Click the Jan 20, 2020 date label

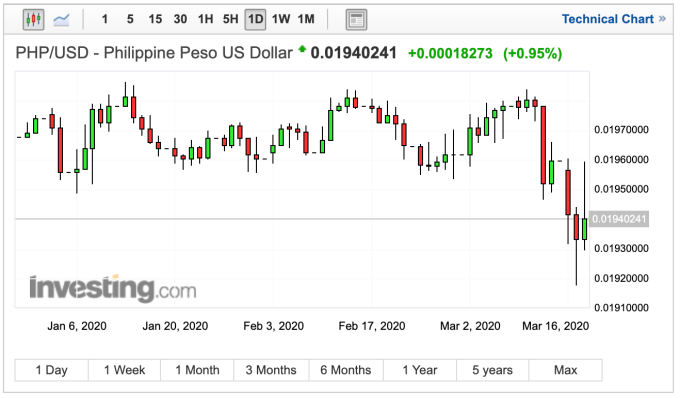(175, 326)
